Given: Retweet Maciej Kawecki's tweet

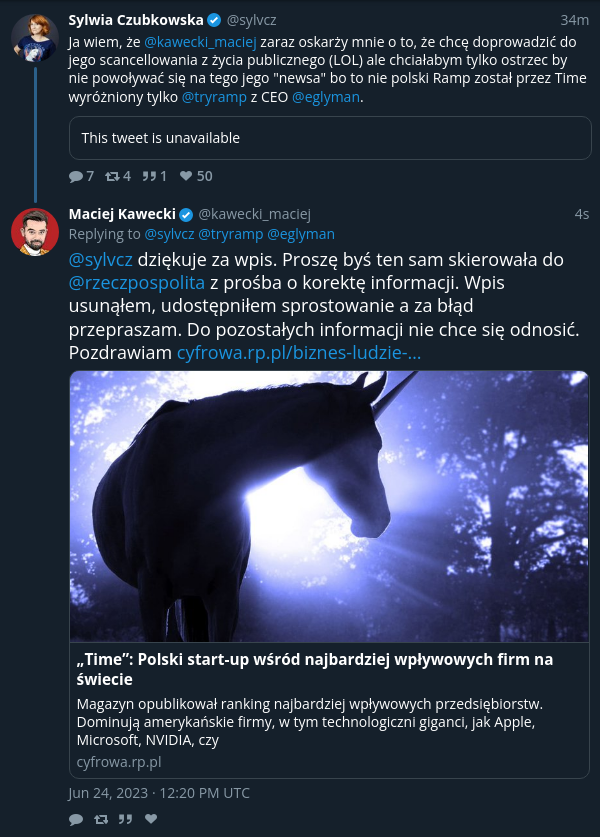Looking at the screenshot, I should [101, 819].
